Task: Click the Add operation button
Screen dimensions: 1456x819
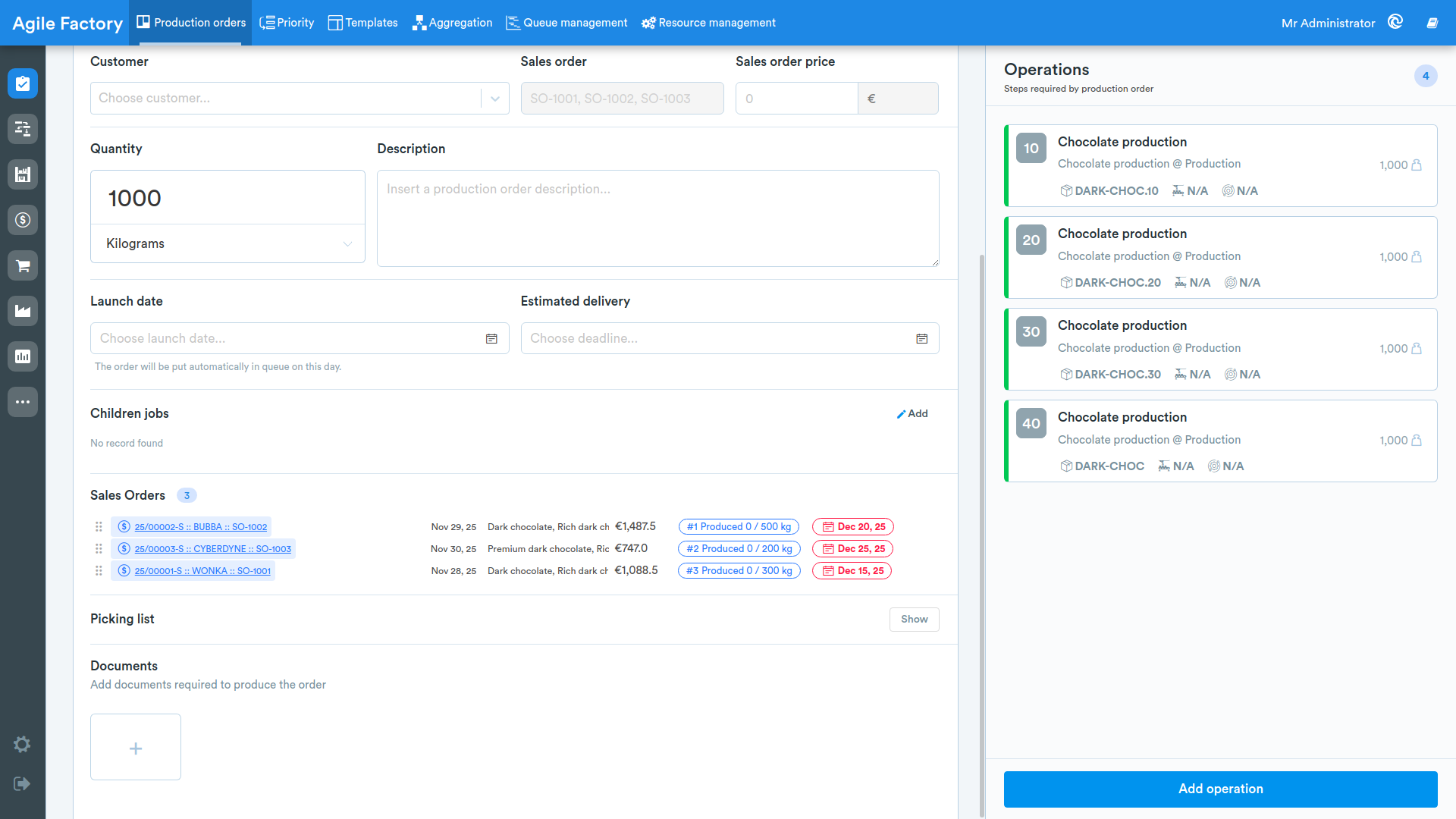Action: (x=1220, y=789)
